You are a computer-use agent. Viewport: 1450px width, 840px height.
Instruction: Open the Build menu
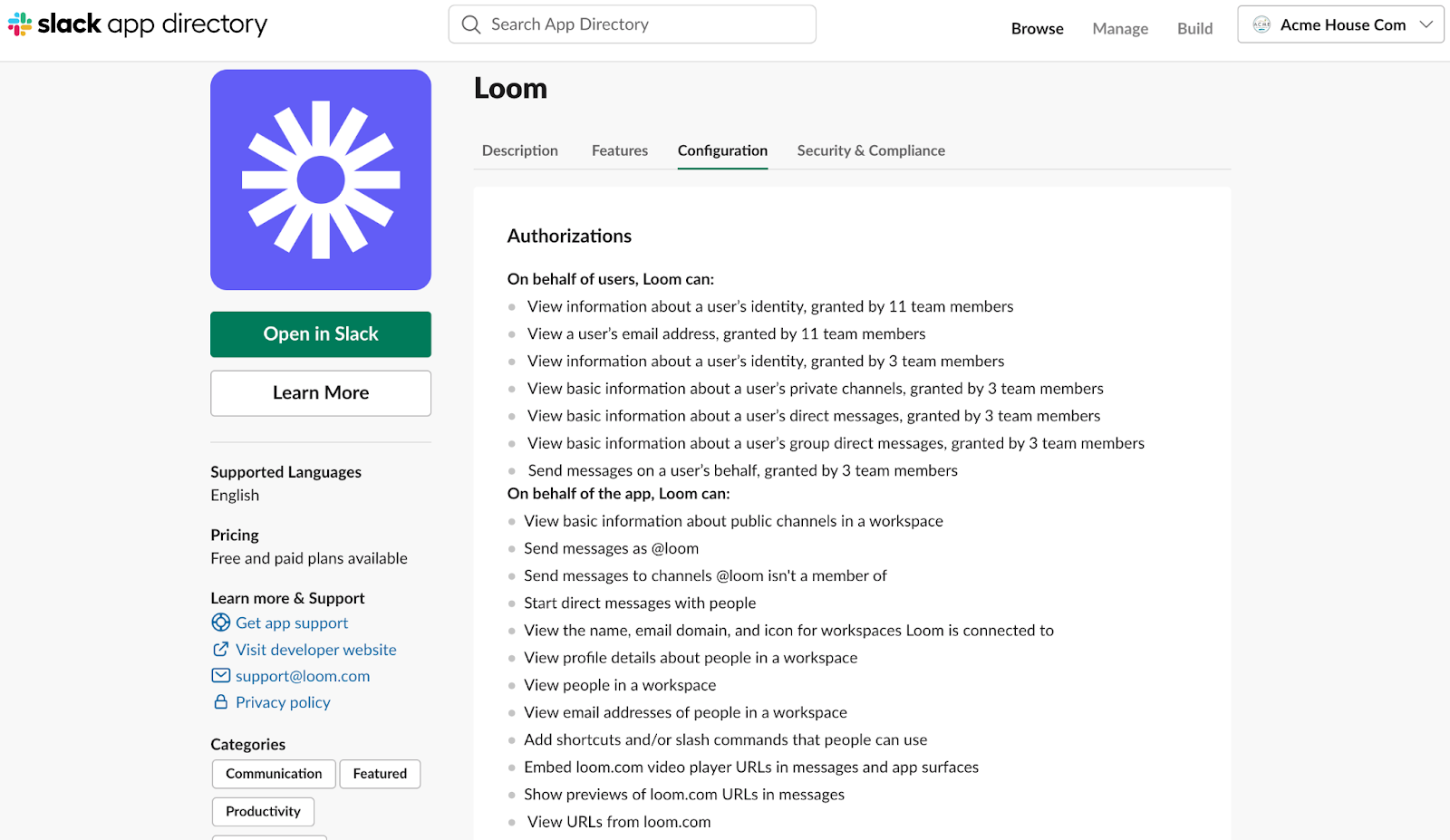pos(1194,28)
